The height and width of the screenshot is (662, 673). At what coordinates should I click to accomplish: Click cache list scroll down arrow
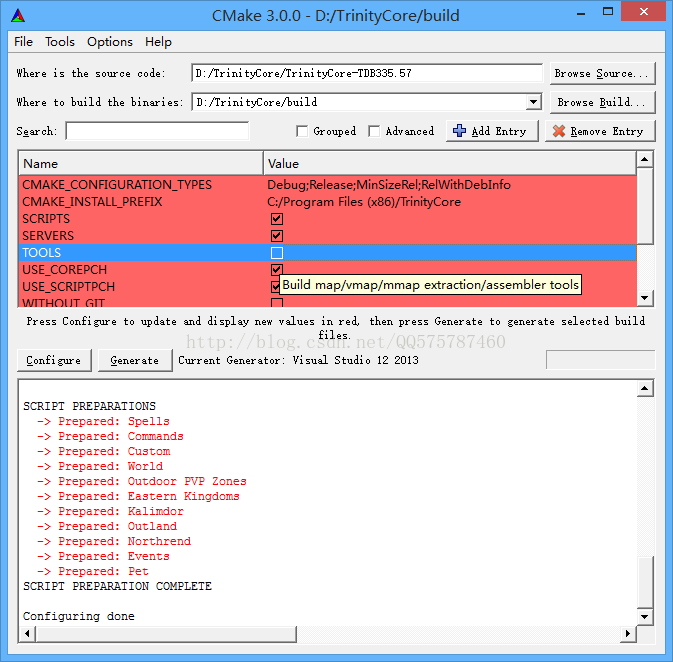click(x=645, y=298)
